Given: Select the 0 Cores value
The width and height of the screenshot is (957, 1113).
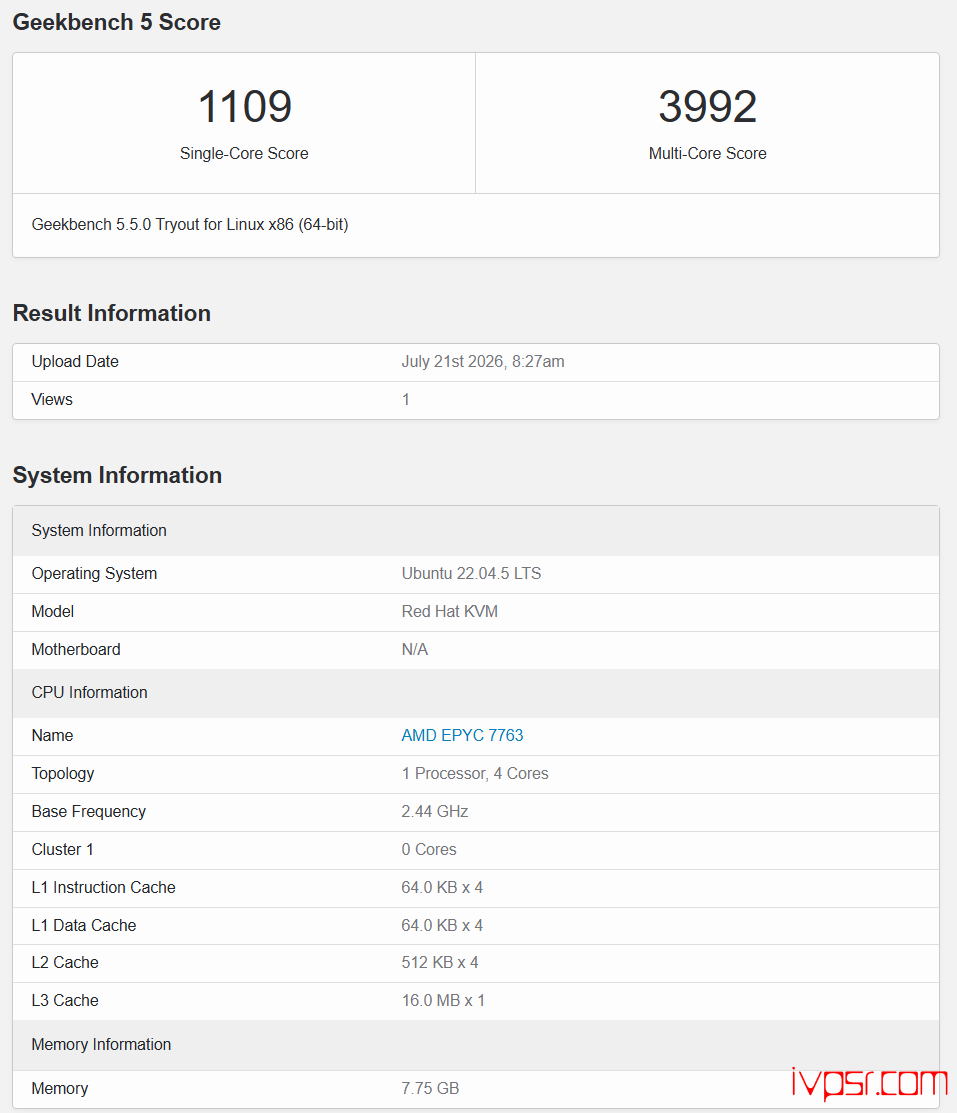Looking at the screenshot, I should 429,850.
